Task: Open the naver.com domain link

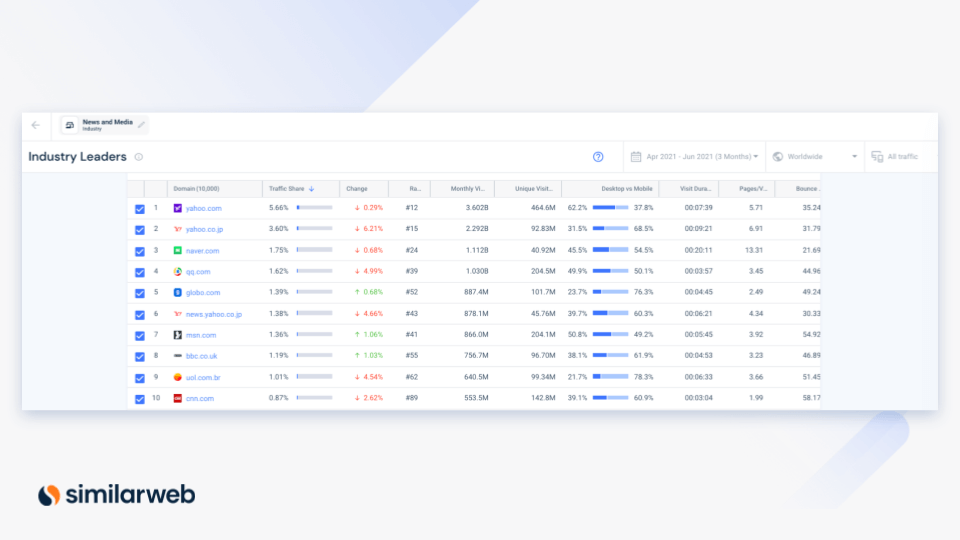Action: click(203, 250)
